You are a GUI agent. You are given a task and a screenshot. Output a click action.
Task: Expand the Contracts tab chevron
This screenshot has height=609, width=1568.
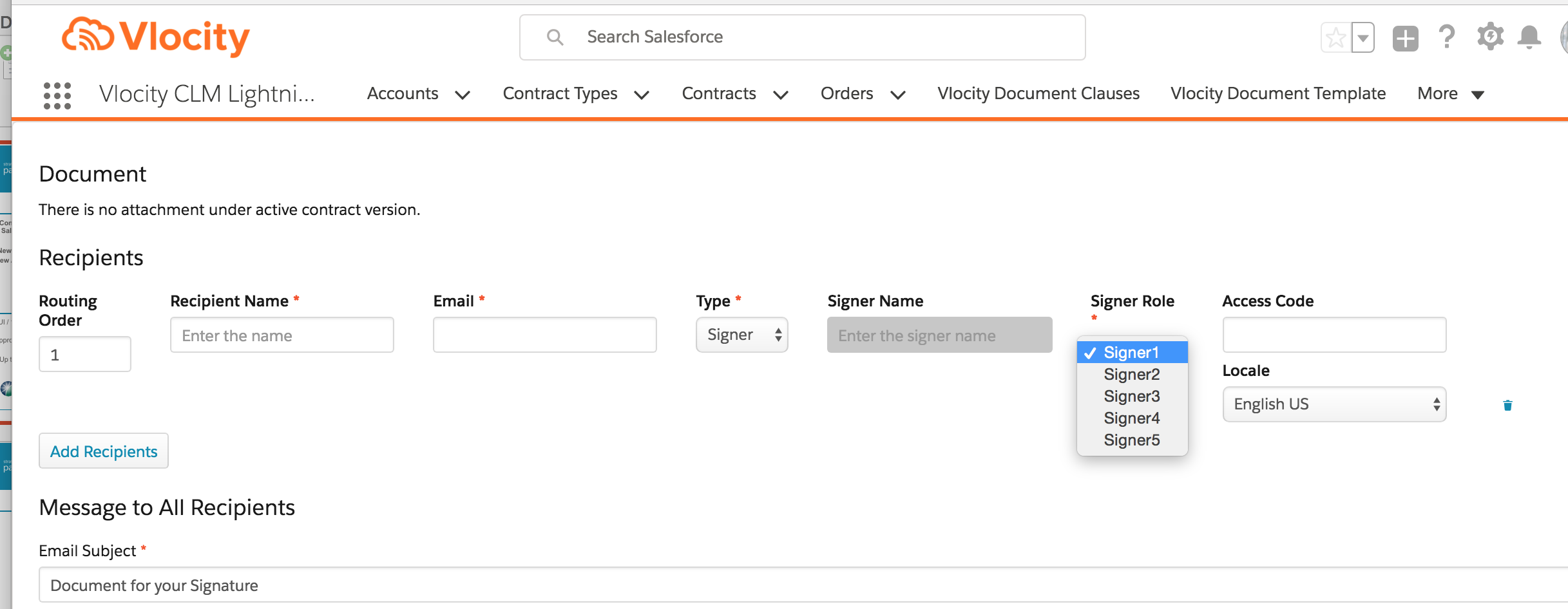click(x=781, y=95)
